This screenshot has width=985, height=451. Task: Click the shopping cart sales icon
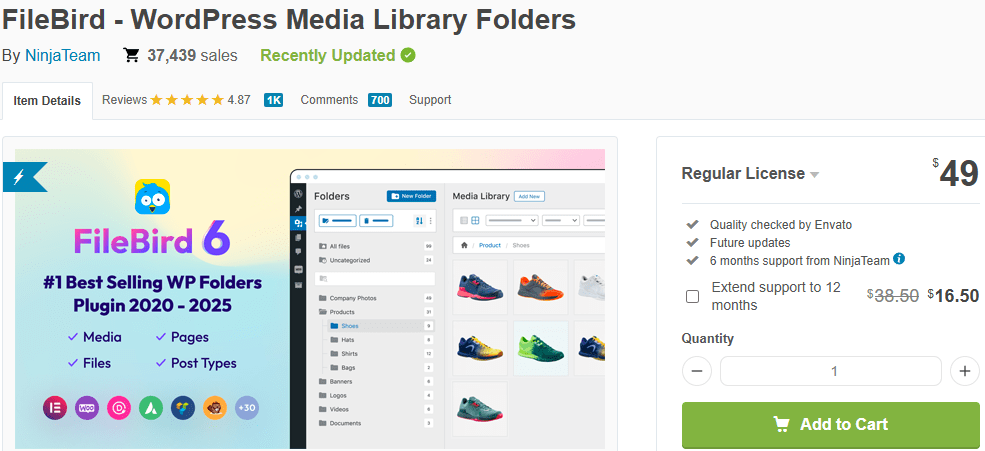[131, 55]
